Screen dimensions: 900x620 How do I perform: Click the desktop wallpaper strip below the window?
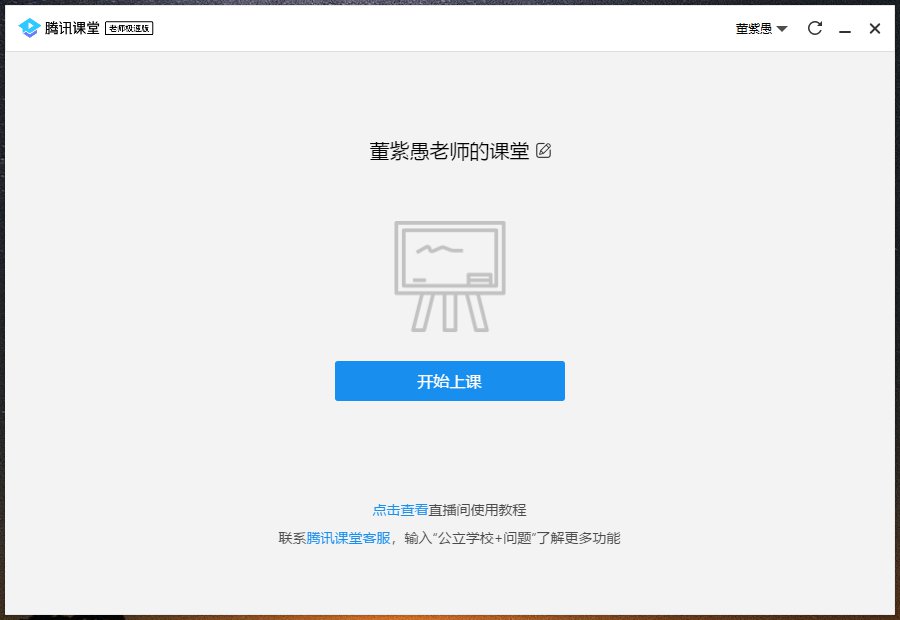click(450, 617)
